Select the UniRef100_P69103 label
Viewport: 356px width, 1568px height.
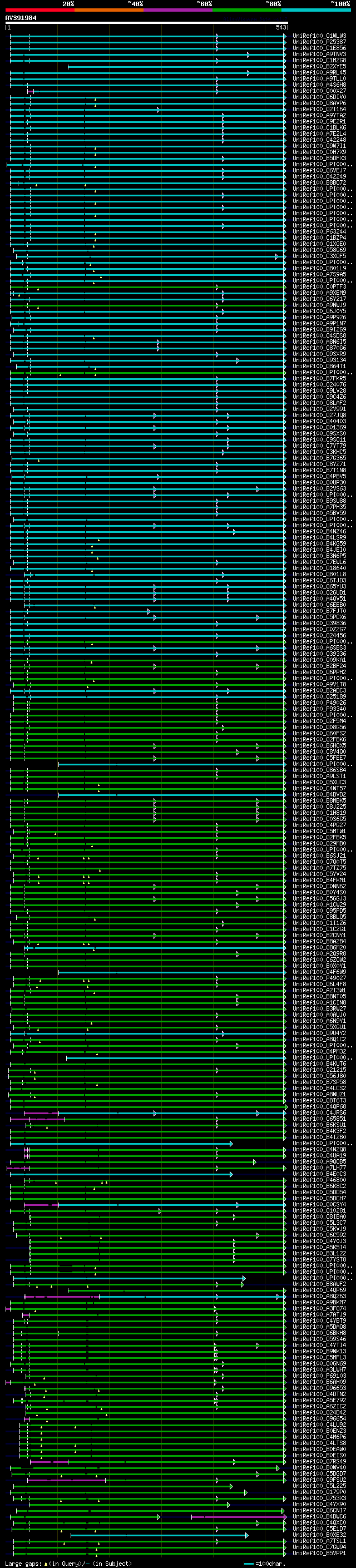pos(319,1376)
